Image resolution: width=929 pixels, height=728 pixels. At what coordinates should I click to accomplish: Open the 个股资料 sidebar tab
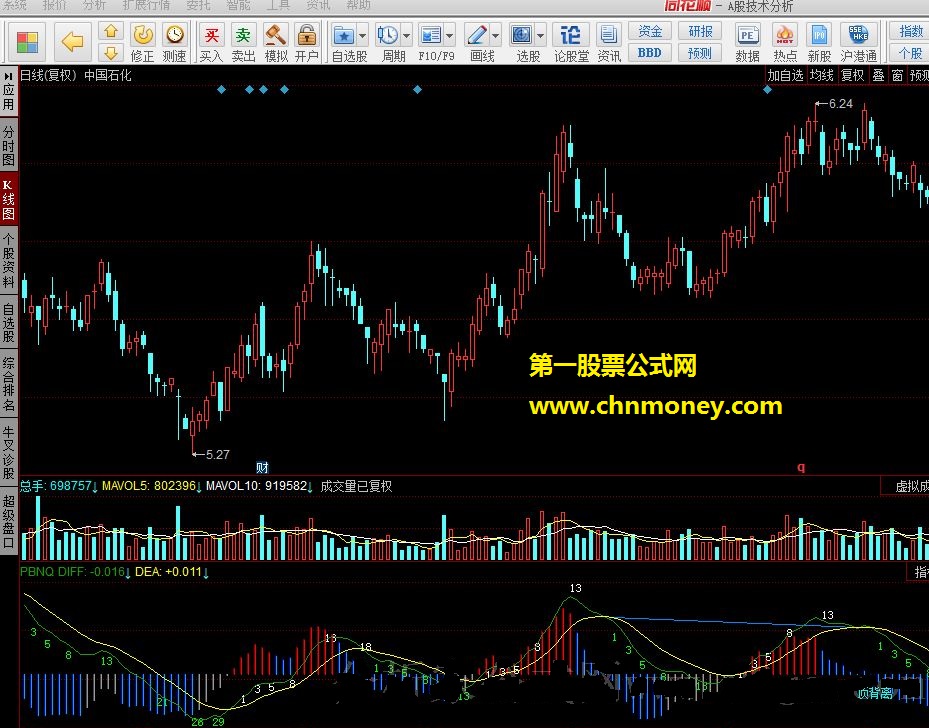click(8, 261)
